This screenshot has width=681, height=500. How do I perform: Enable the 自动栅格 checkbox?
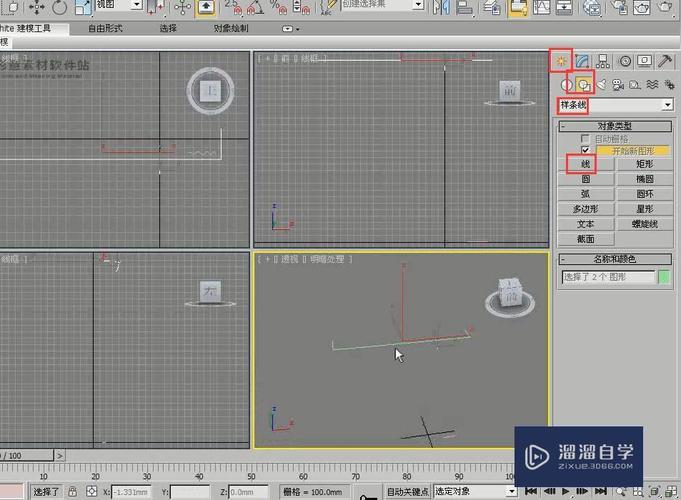(586, 138)
